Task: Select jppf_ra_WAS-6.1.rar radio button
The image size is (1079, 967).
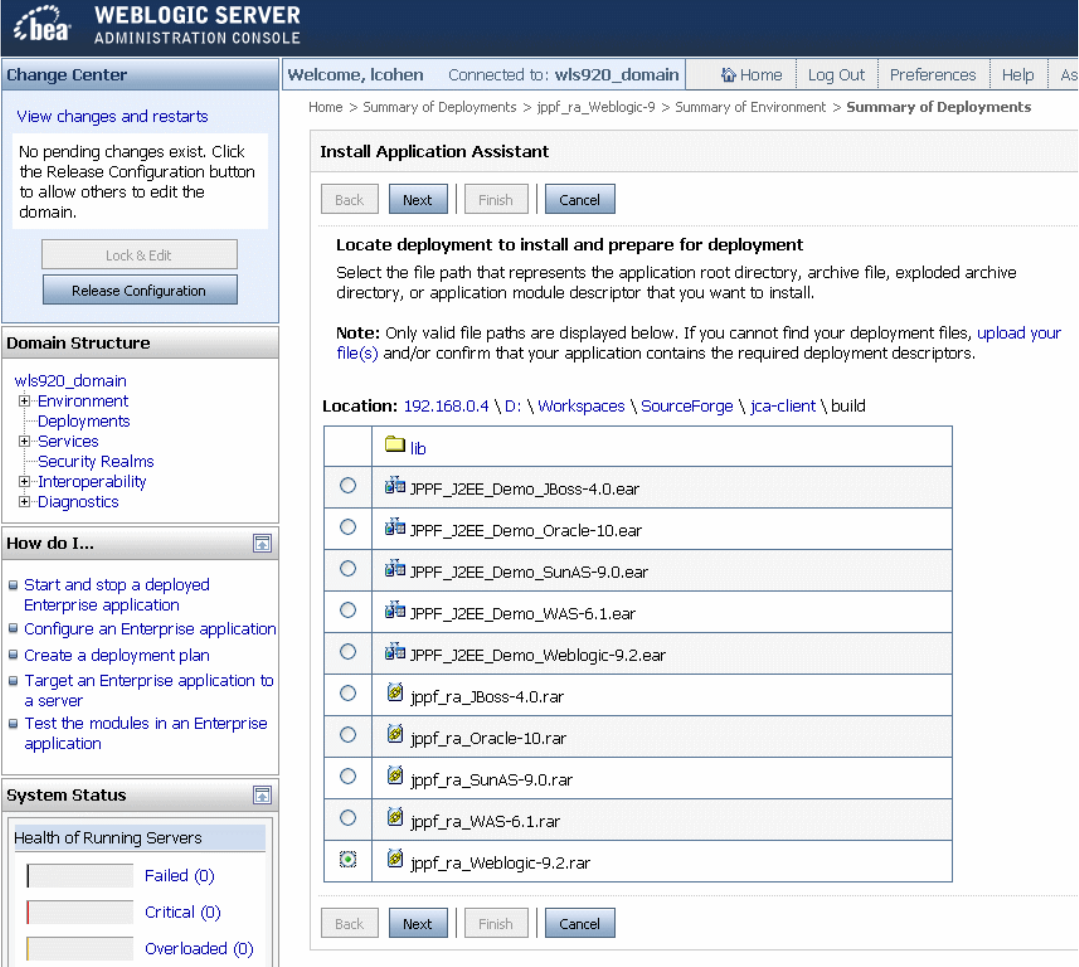Action: point(348,818)
